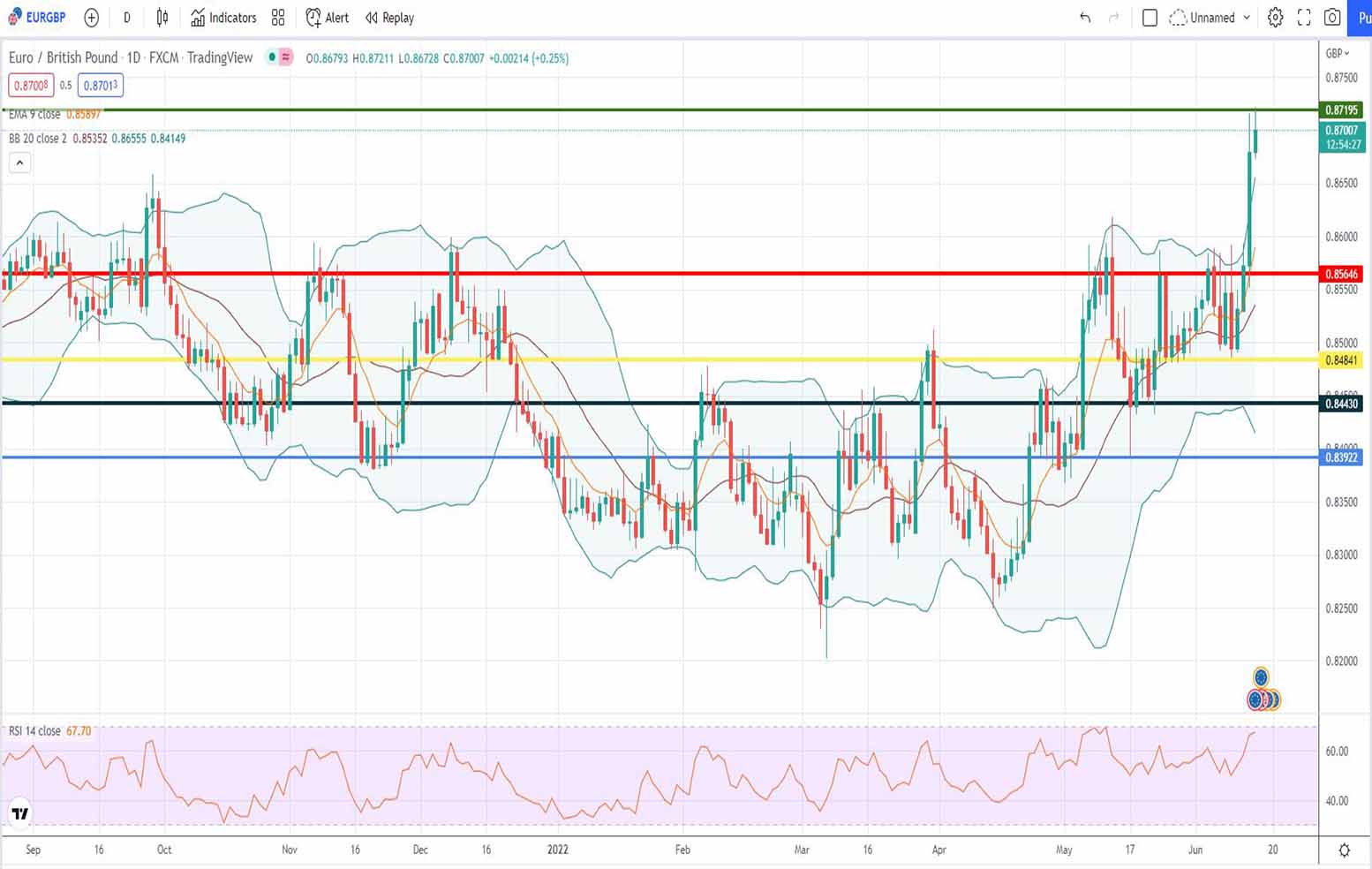This screenshot has width=1372, height=869.
Task: Open the D timeframe interval menu
Action: (127, 18)
